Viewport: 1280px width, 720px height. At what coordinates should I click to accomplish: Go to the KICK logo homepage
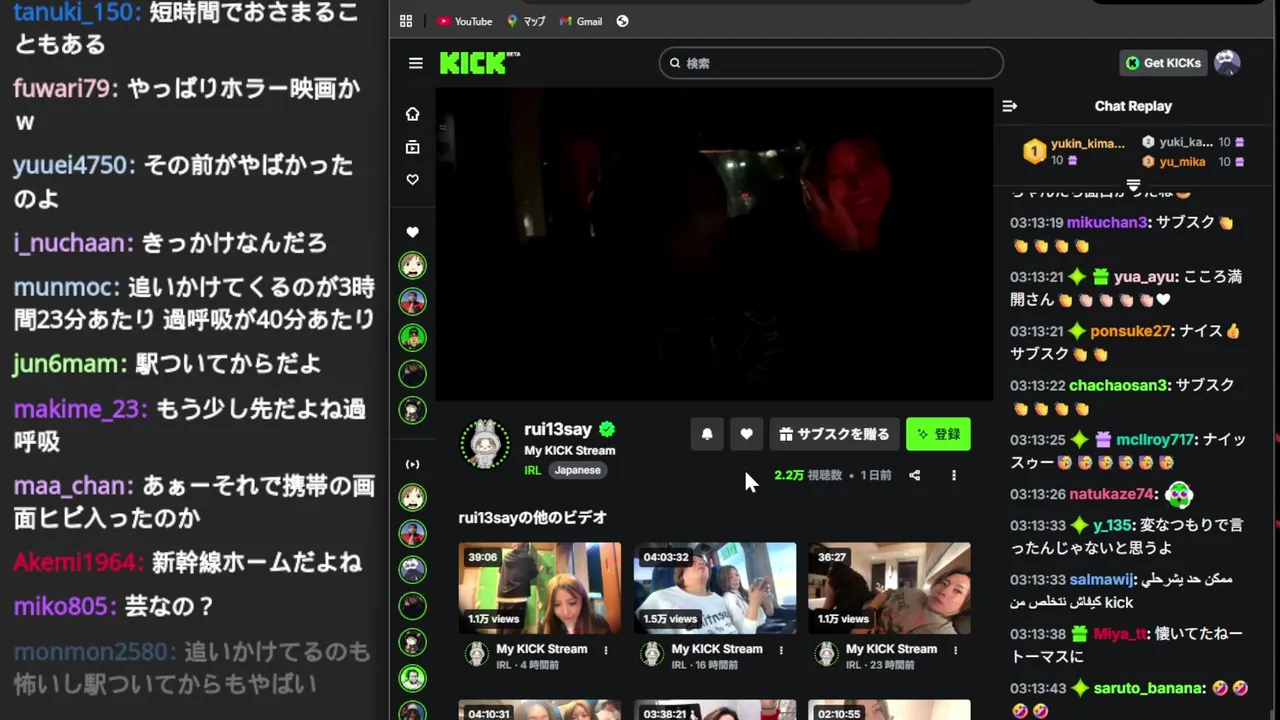tap(480, 63)
